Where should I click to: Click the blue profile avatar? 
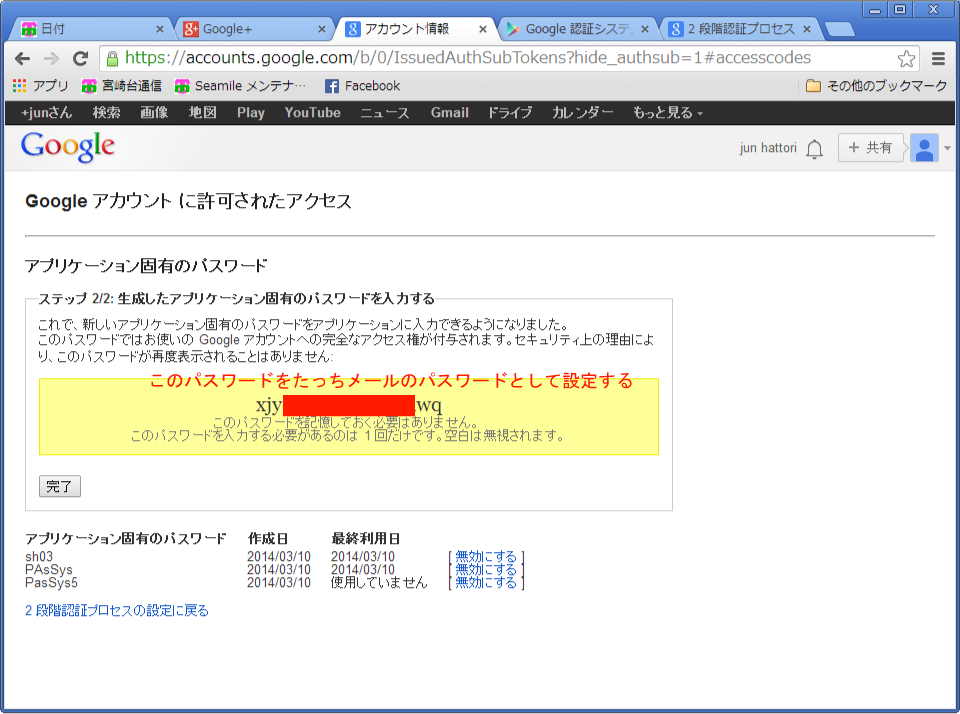pyautogui.click(x=924, y=148)
